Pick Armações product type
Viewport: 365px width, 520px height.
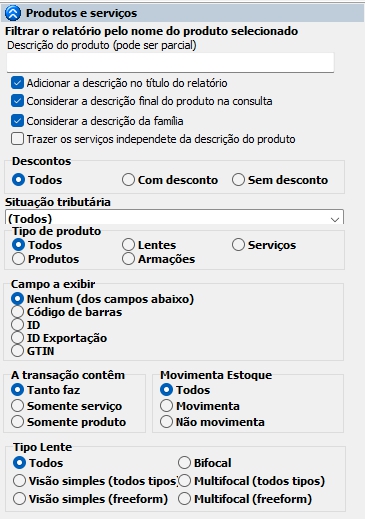[x=128, y=259]
